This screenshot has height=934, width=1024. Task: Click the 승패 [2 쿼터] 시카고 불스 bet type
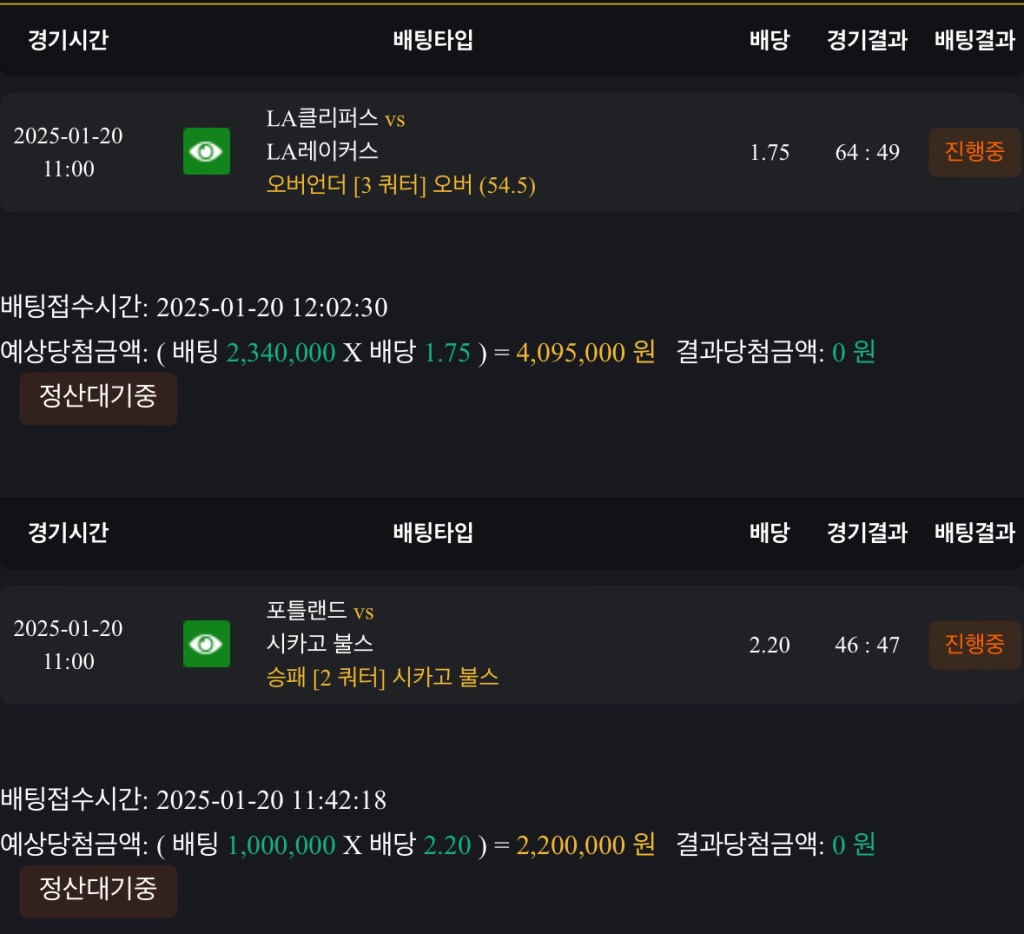click(382, 678)
